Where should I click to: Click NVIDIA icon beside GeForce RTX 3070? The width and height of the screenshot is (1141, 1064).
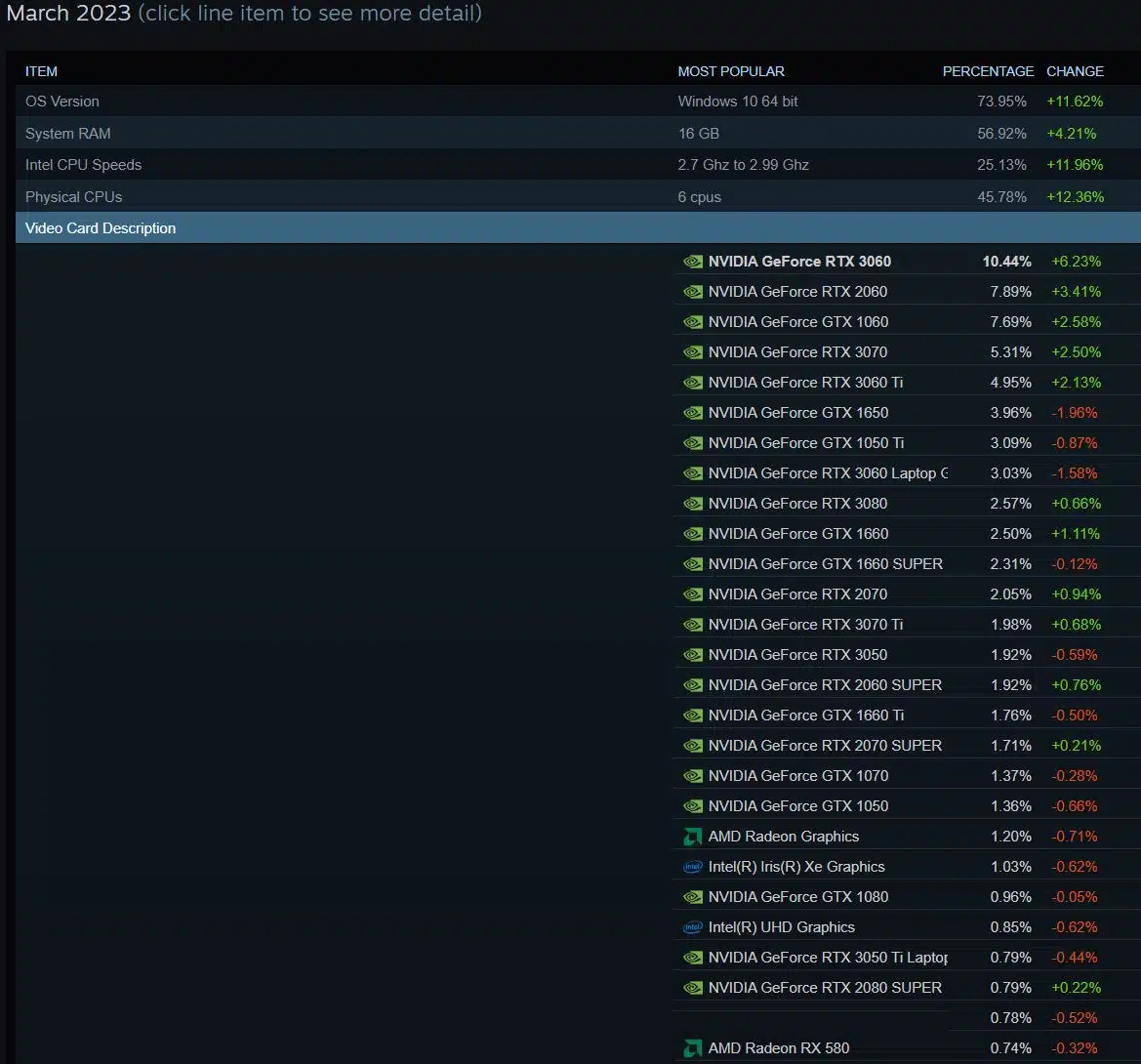(x=693, y=352)
